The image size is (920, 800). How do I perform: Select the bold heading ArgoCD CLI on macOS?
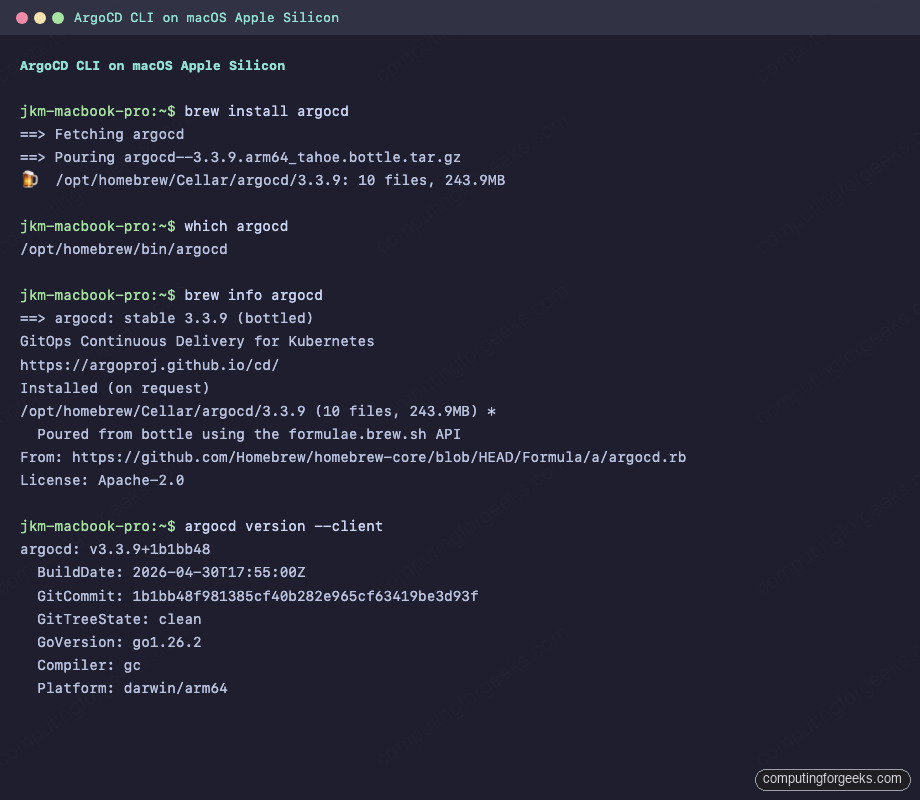tap(153, 66)
